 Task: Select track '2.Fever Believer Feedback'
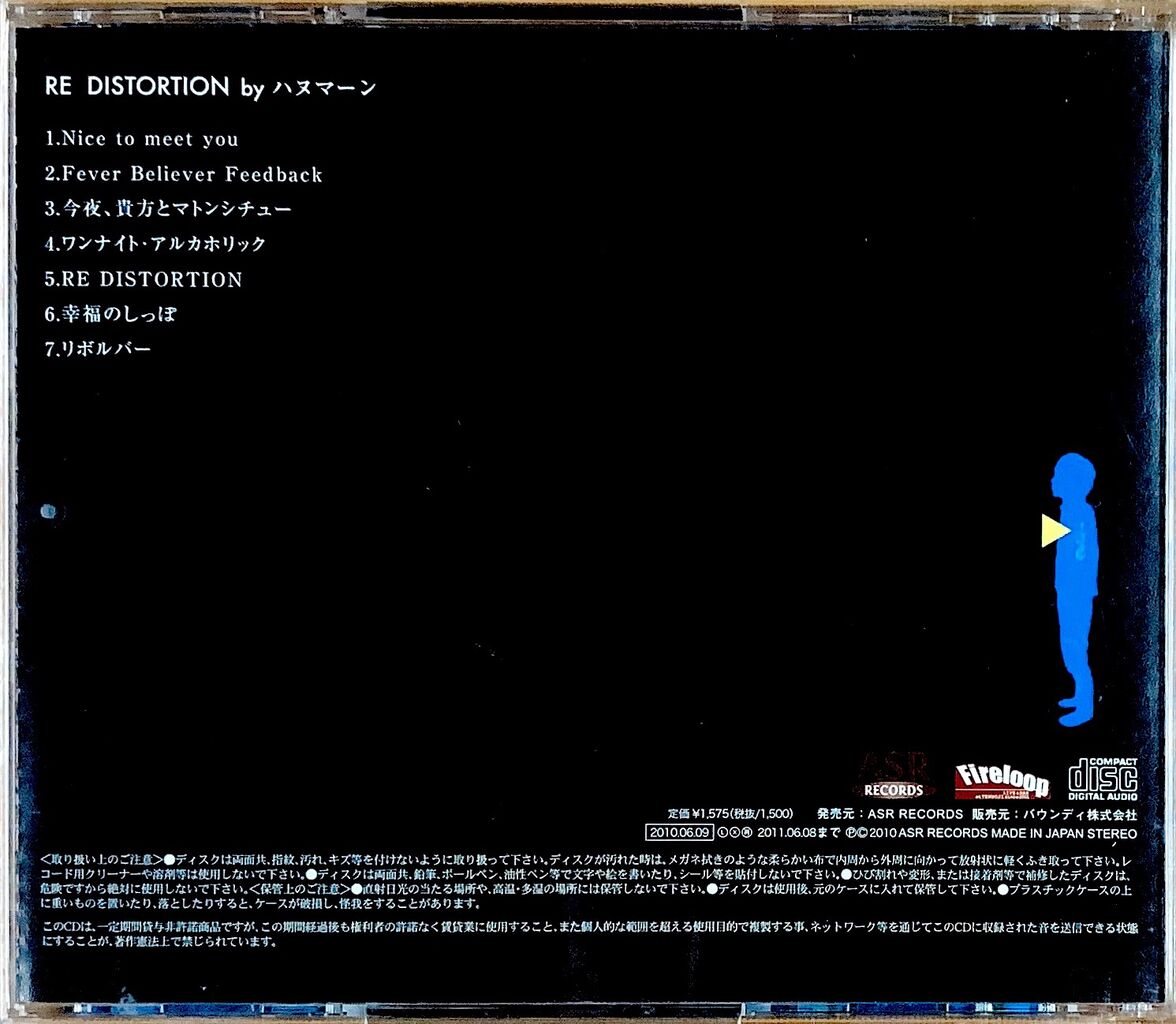click(x=184, y=174)
